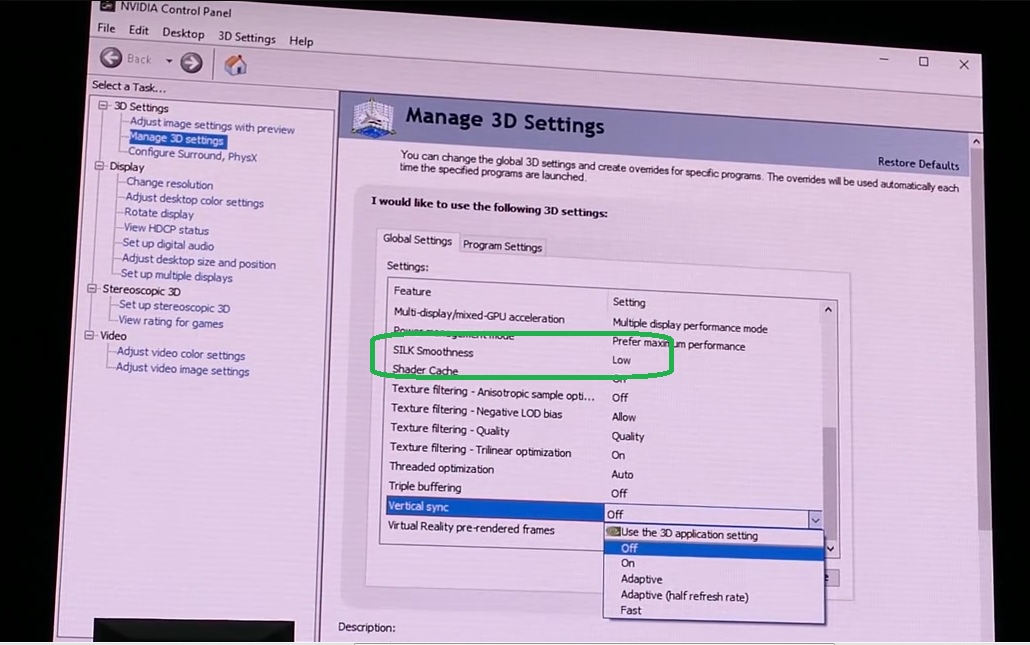Open Change resolution page

click(169, 183)
